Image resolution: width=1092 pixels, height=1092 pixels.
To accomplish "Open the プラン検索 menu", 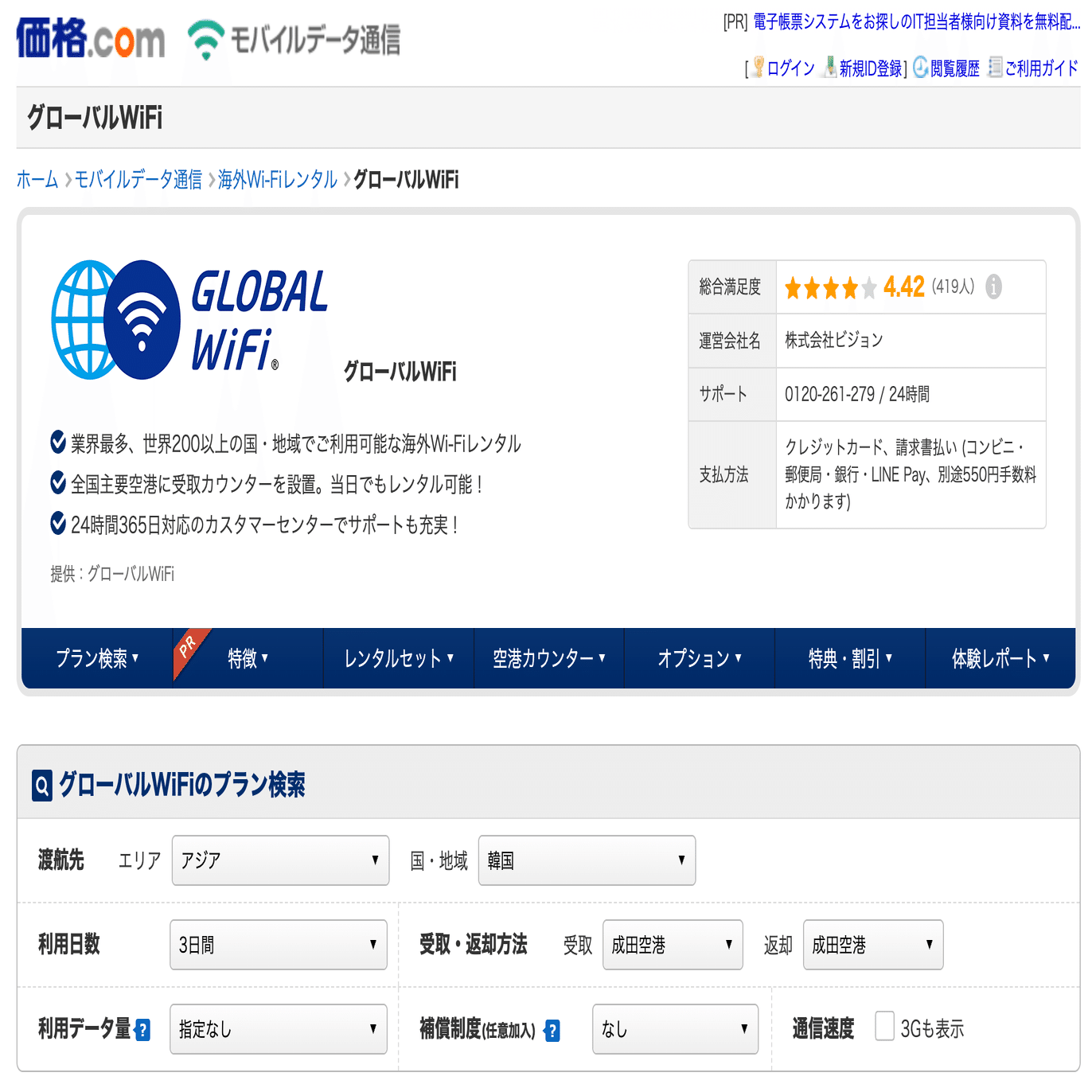I will coord(96,658).
